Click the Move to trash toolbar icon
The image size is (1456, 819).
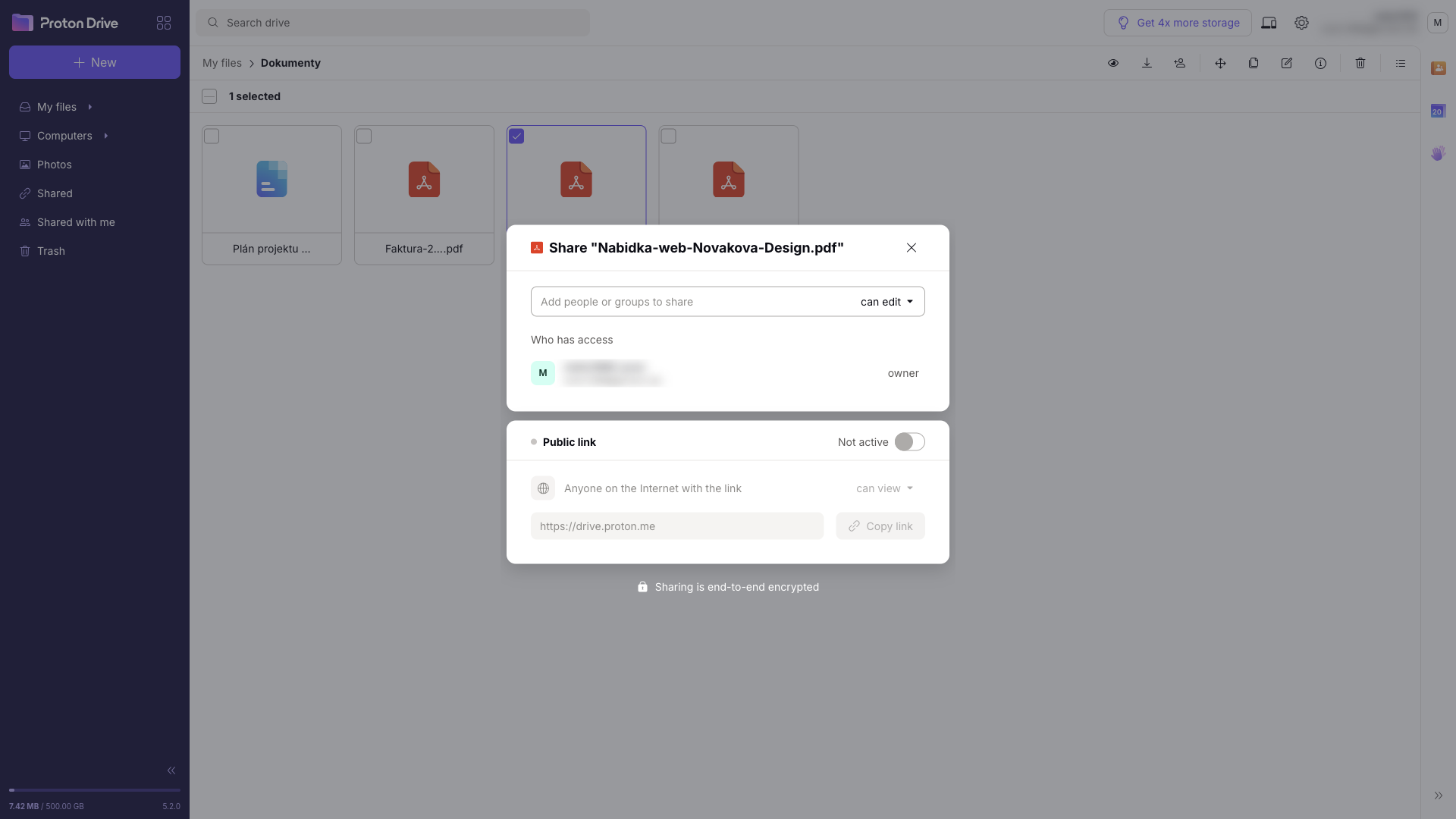[x=1360, y=64]
